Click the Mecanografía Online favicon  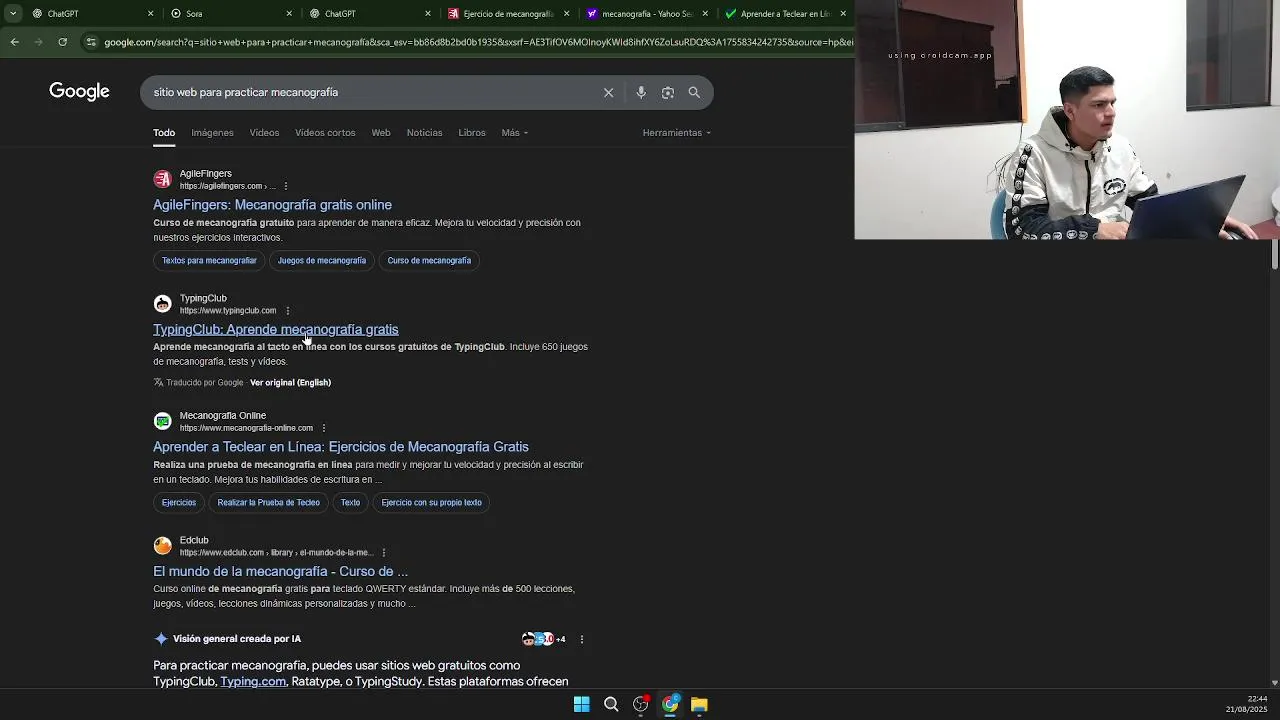pos(162,421)
